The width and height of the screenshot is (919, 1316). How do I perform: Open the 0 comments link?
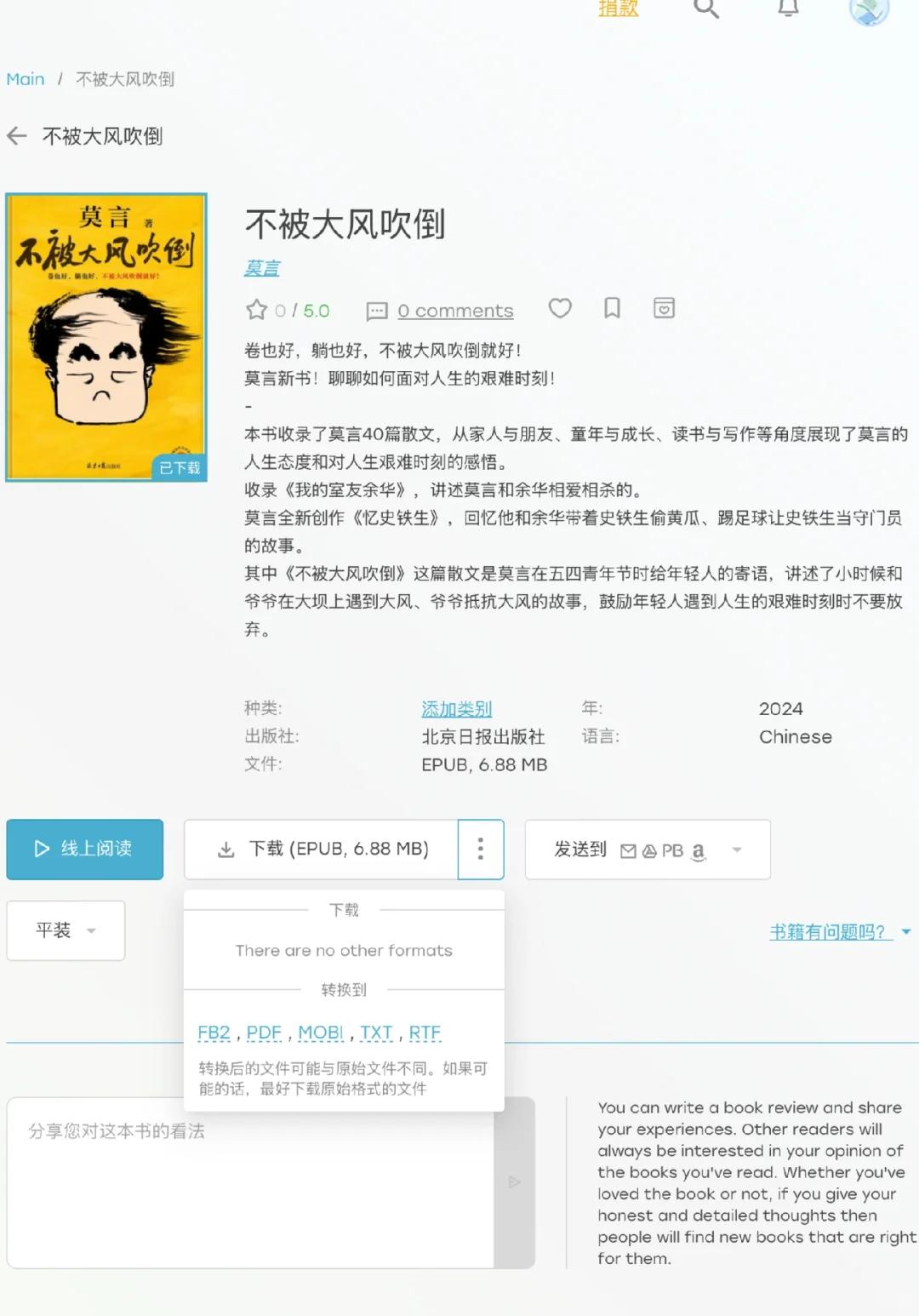pyautogui.click(x=455, y=311)
